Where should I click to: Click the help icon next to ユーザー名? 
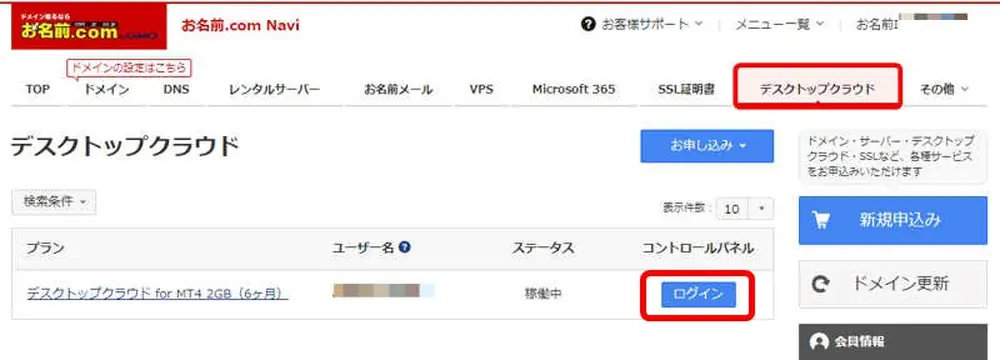coord(404,247)
